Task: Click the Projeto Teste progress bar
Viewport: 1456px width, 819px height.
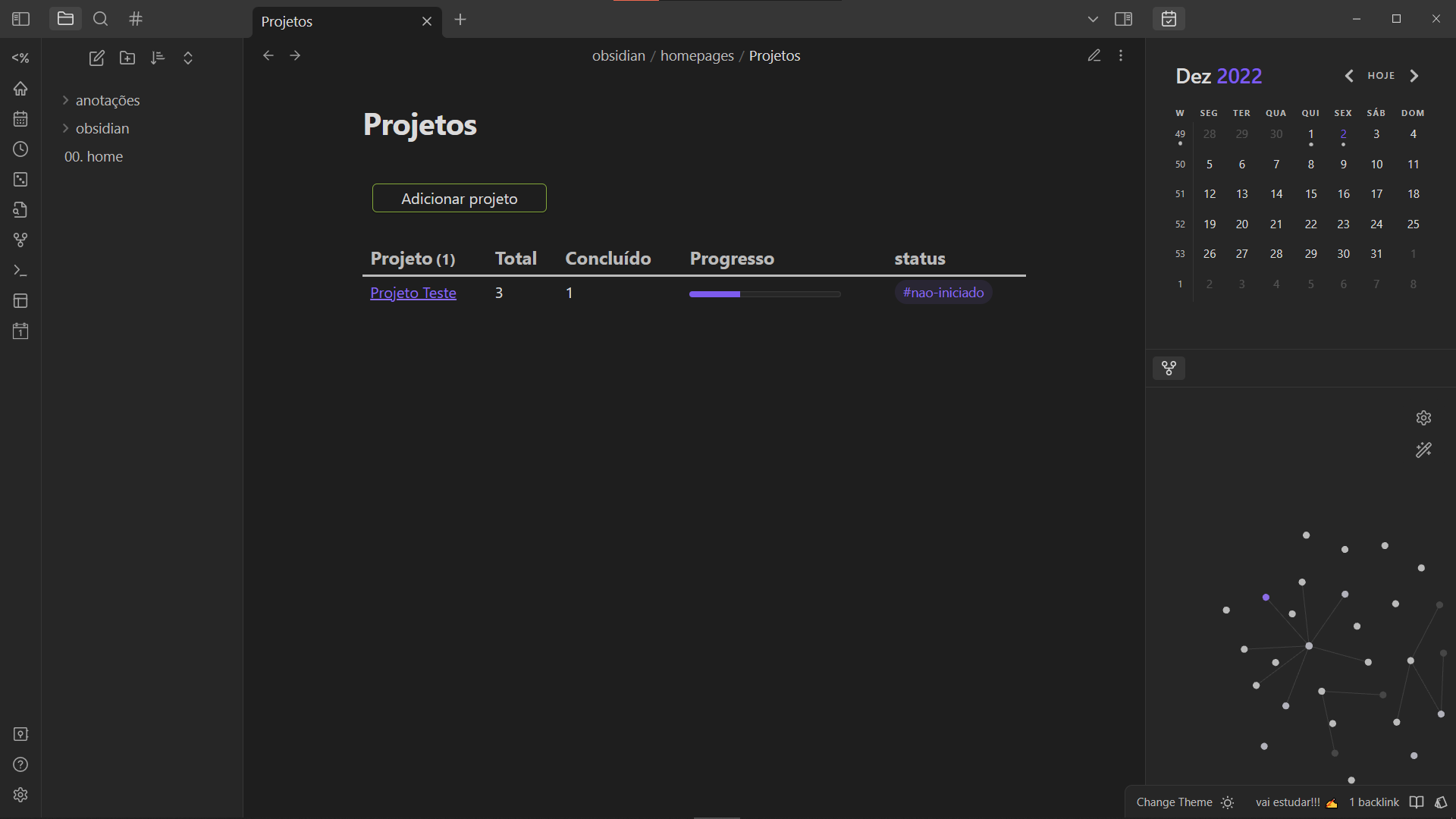Action: [x=764, y=293]
